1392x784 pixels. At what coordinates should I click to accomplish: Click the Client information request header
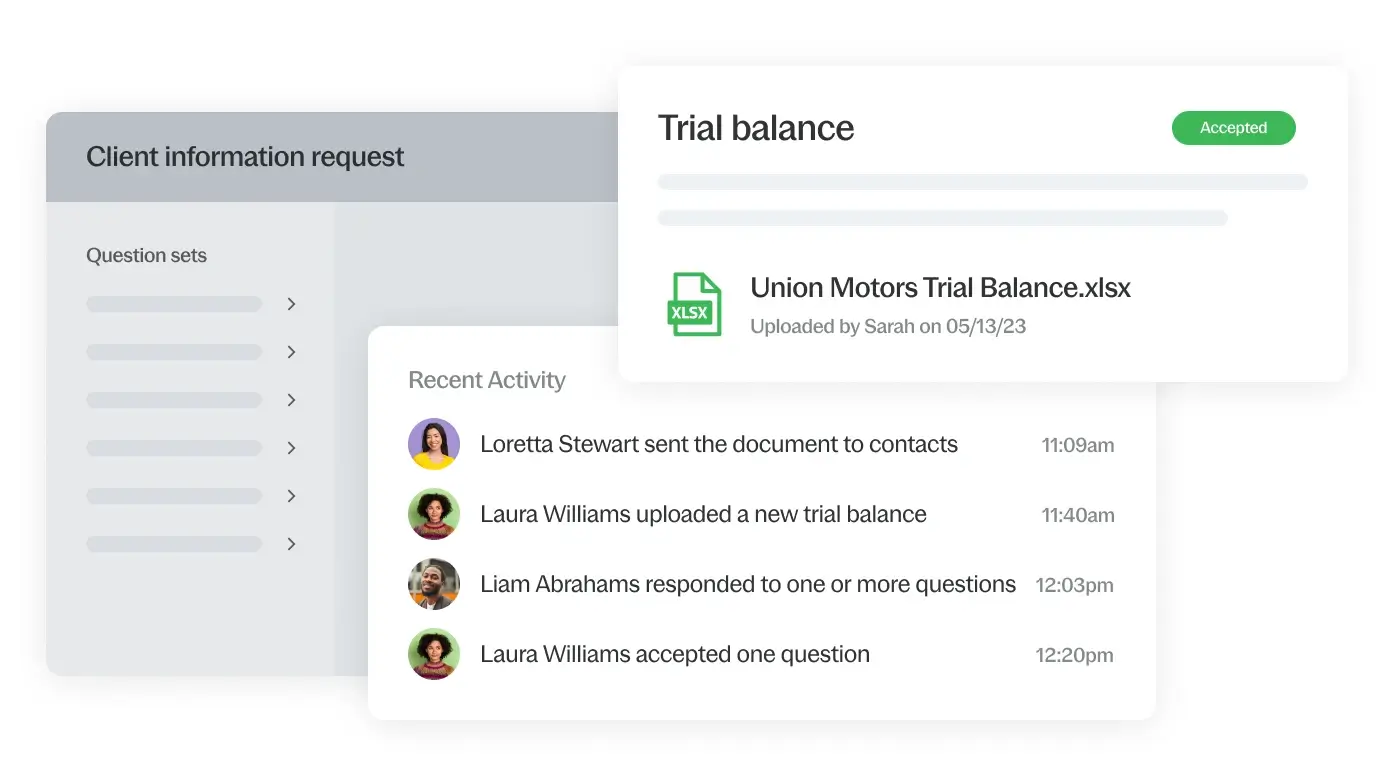(245, 157)
